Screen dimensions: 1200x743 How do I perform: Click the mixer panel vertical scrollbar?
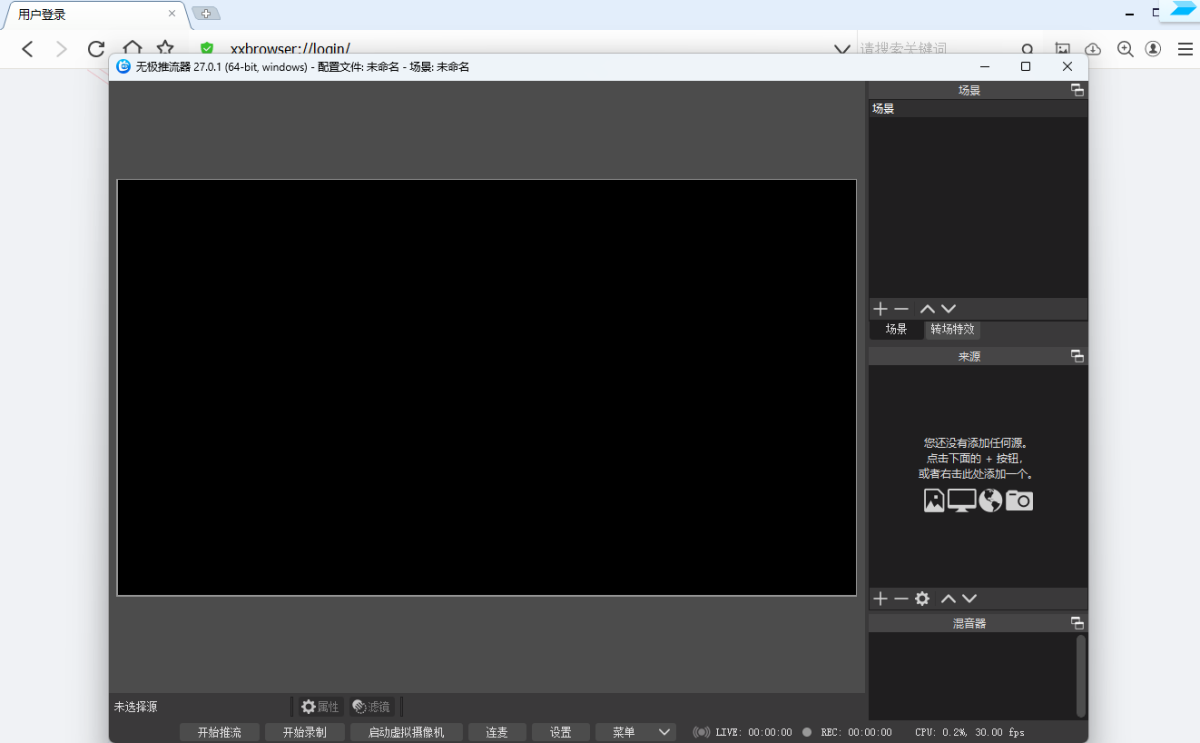(x=1080, y=675)
